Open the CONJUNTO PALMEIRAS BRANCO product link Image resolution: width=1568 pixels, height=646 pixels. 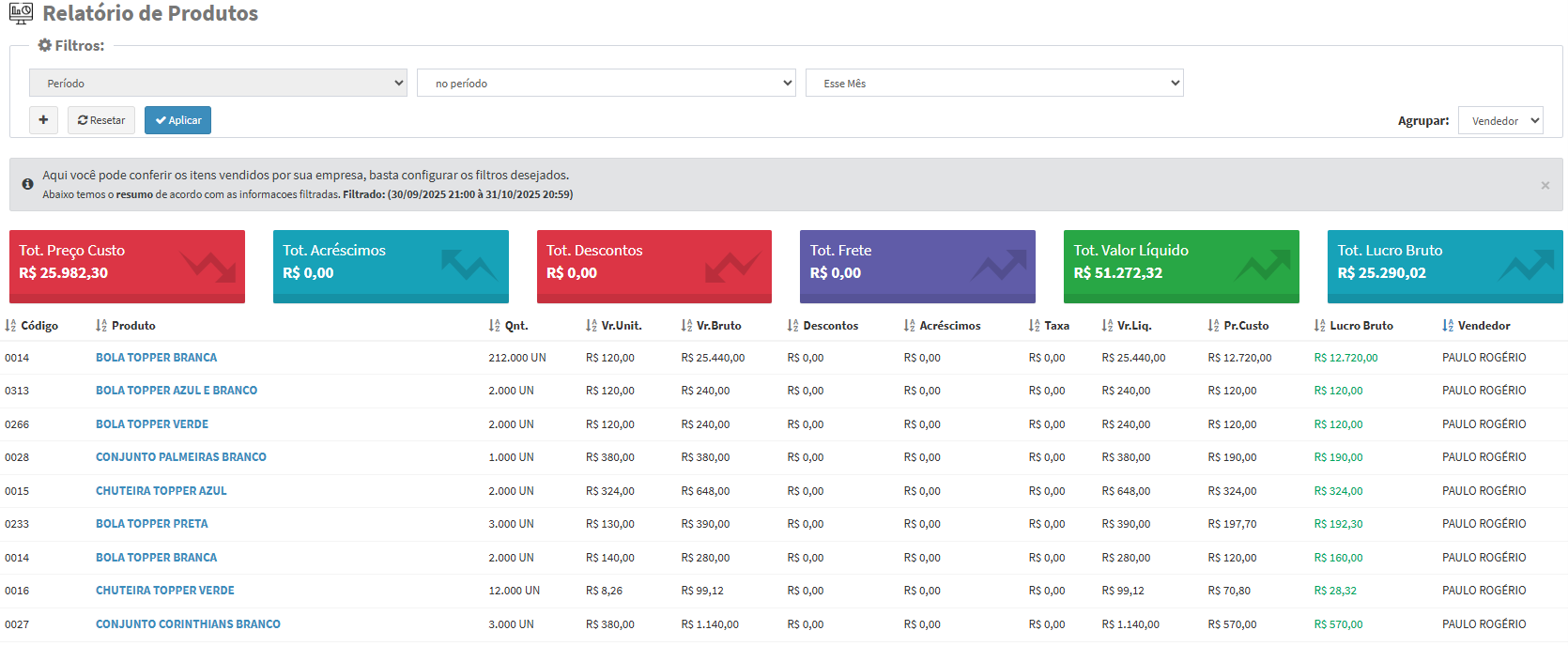click(x=181, y=457)
